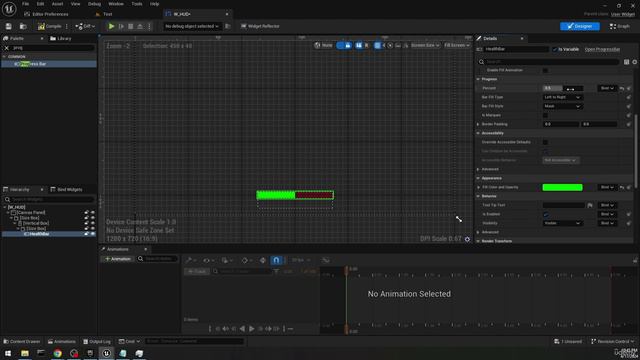Open the Content Drawer

point(22,341)
